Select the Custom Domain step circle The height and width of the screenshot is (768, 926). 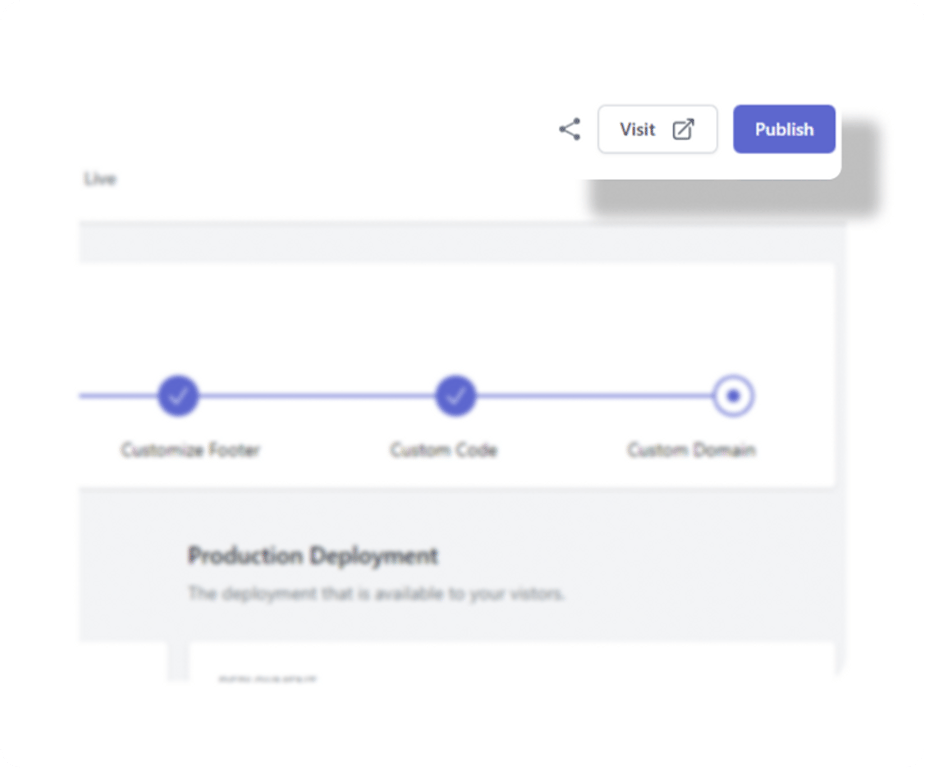coord(733,396)
